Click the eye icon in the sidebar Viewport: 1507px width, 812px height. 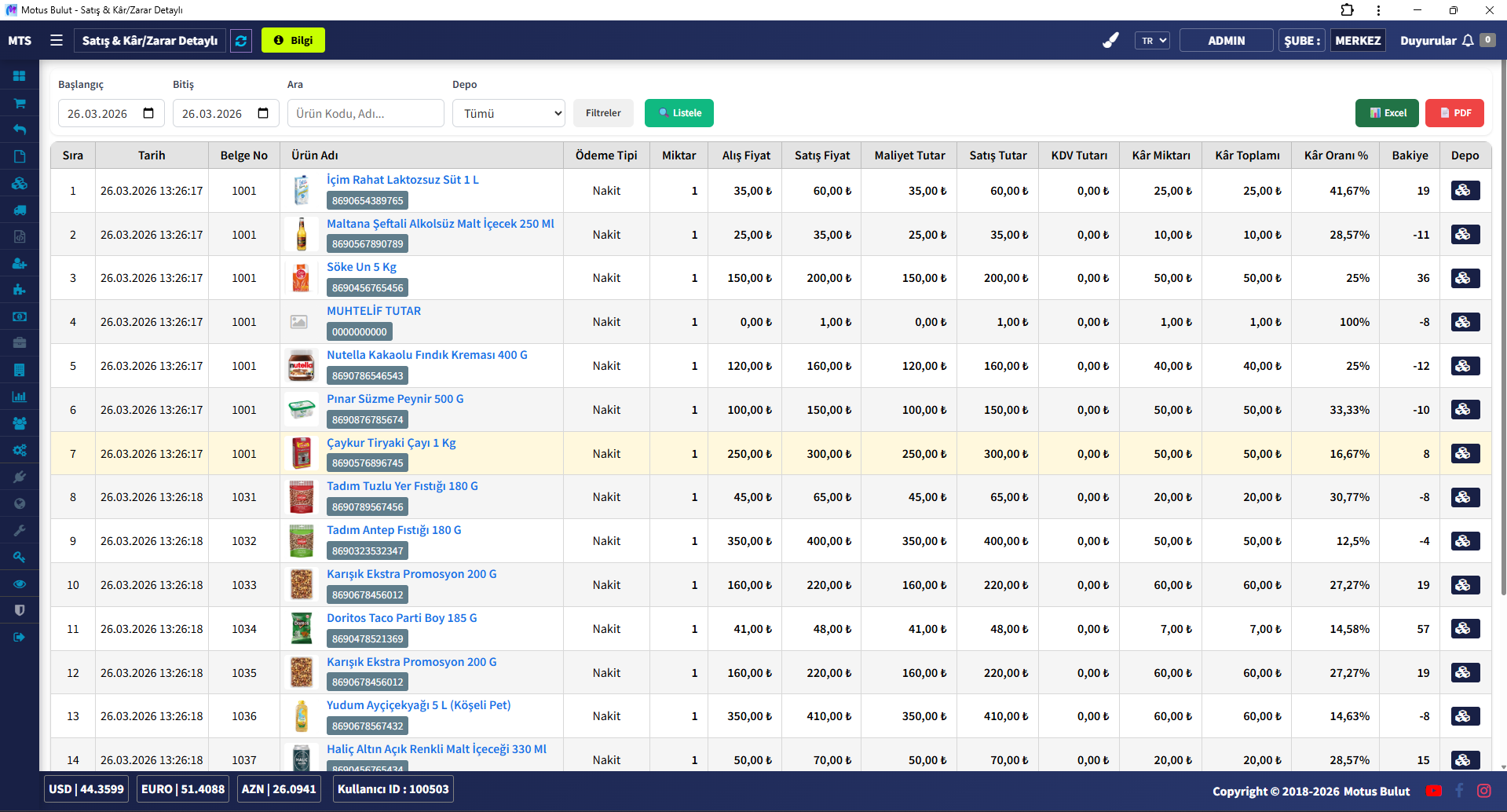[20, 583]
